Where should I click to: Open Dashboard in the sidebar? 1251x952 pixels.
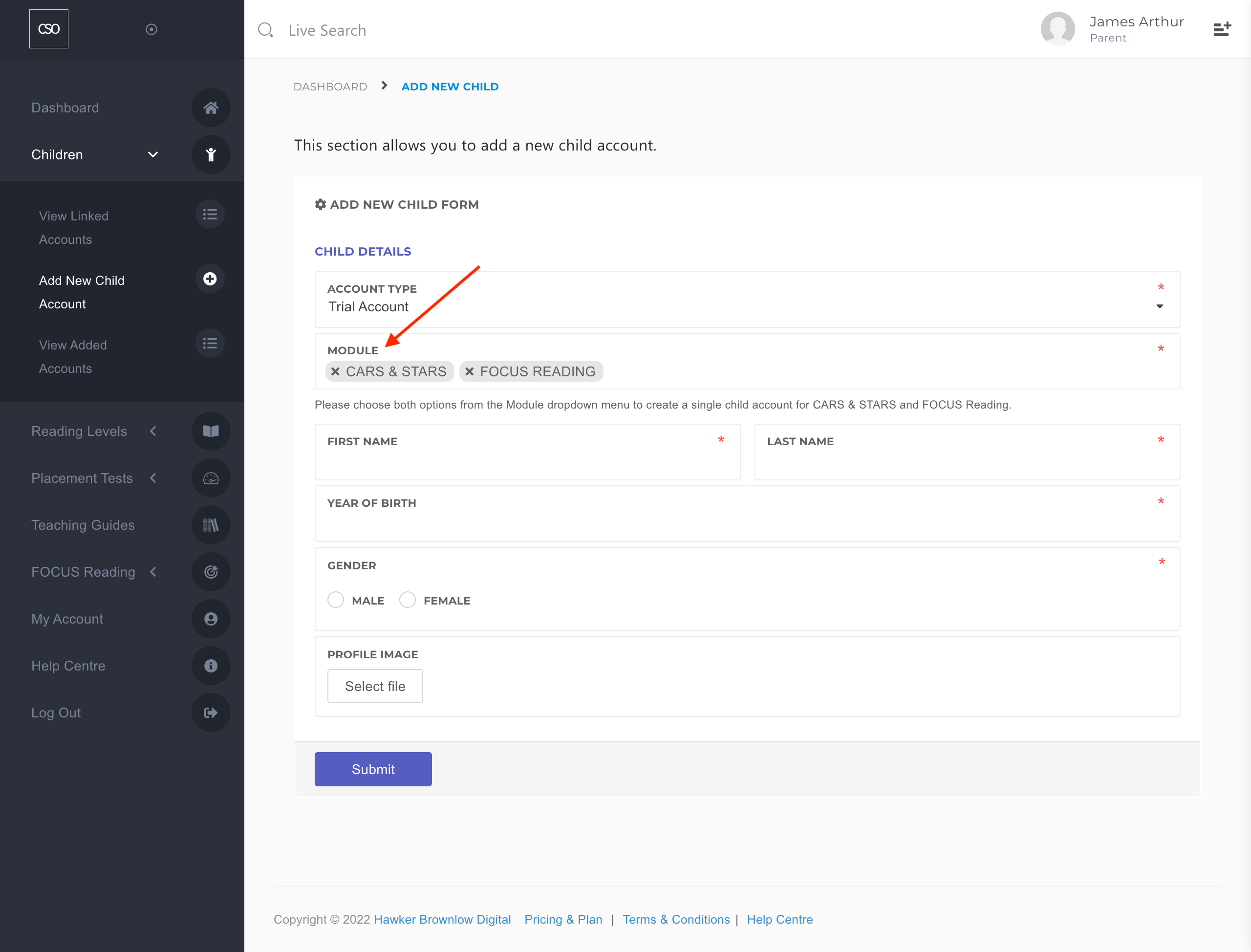tap(65, 108)
